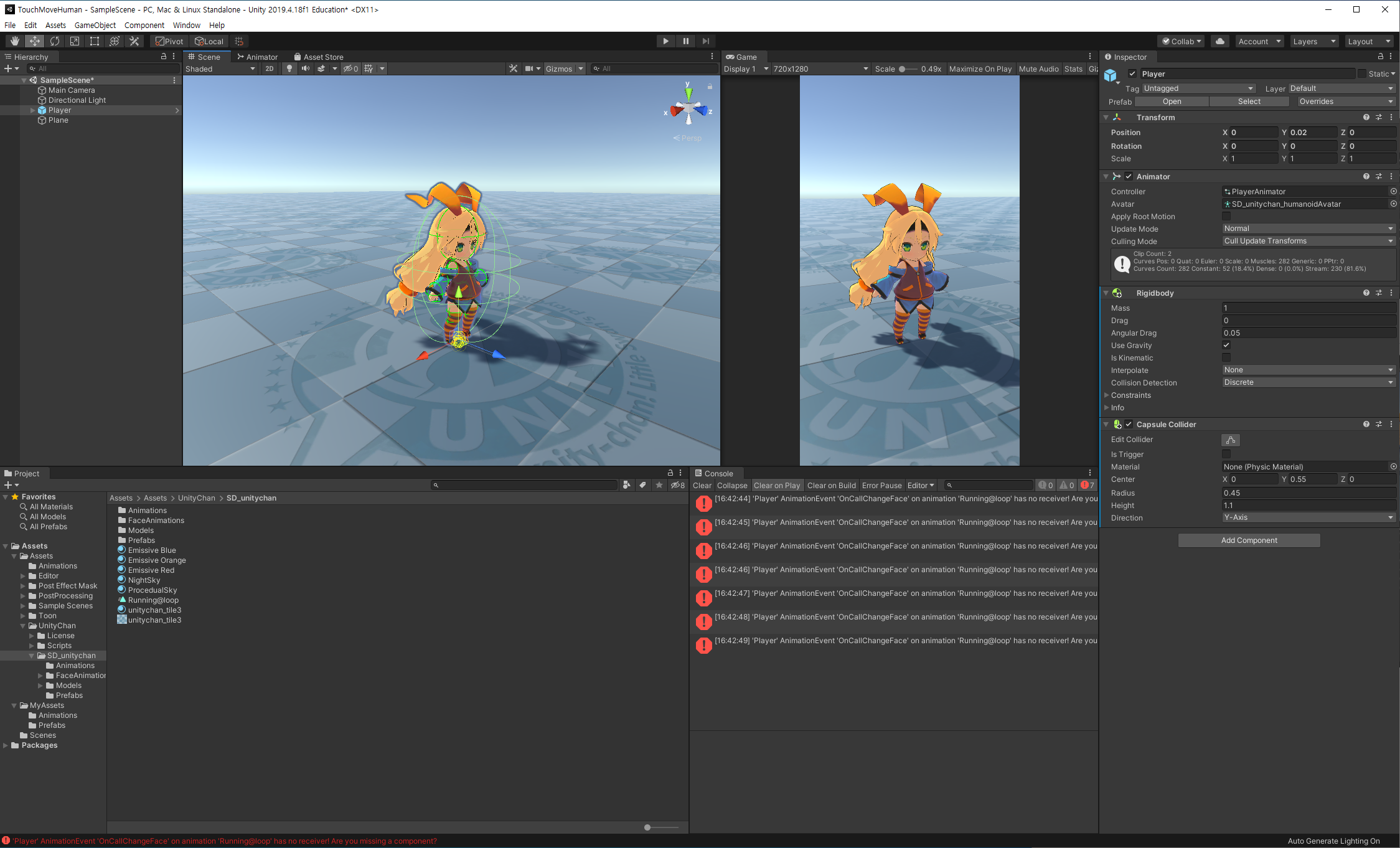Enable Apply Root Motion checkbox

[x=1226, y=217]
